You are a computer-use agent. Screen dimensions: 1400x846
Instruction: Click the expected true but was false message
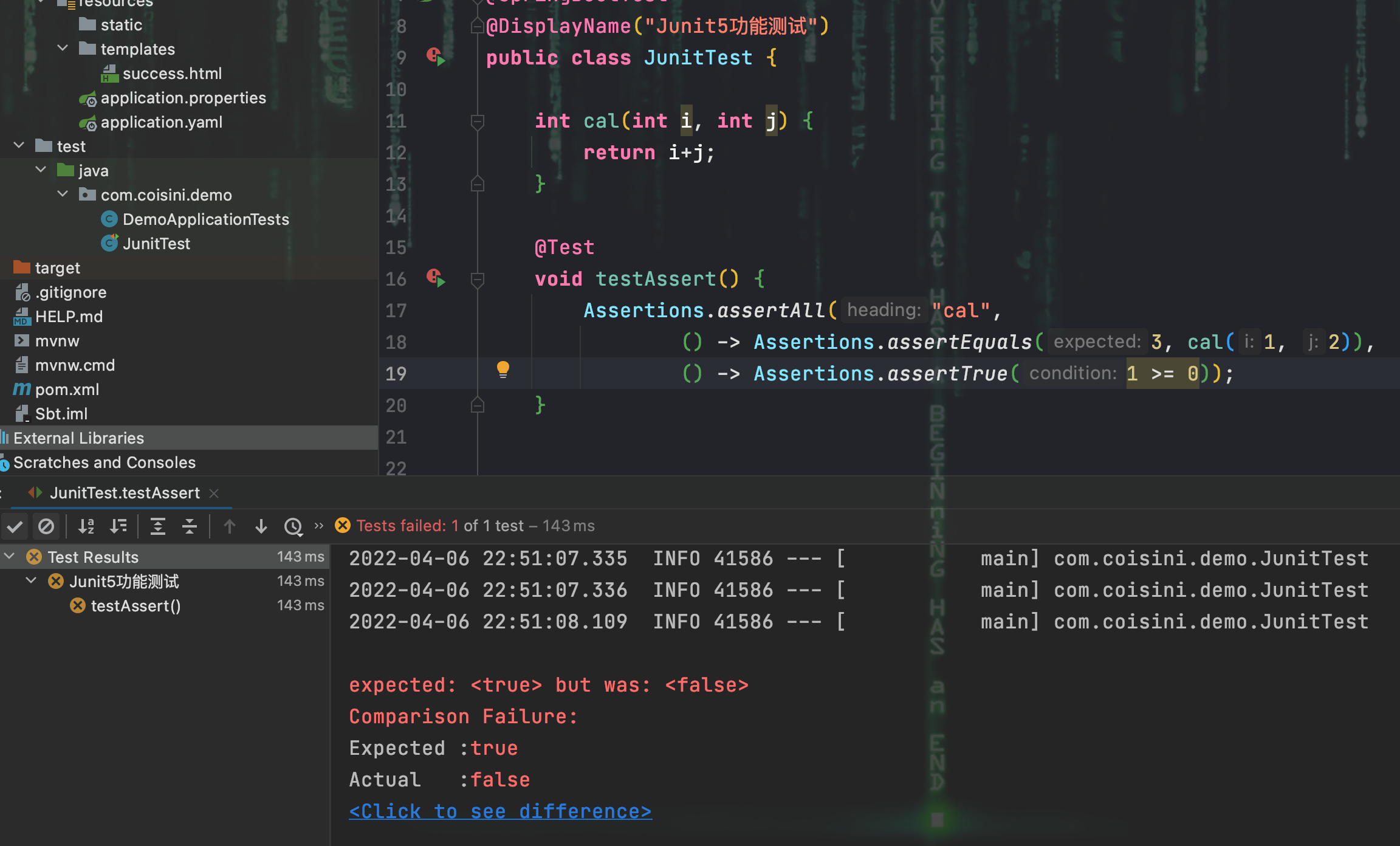click(x=549, y=685)
